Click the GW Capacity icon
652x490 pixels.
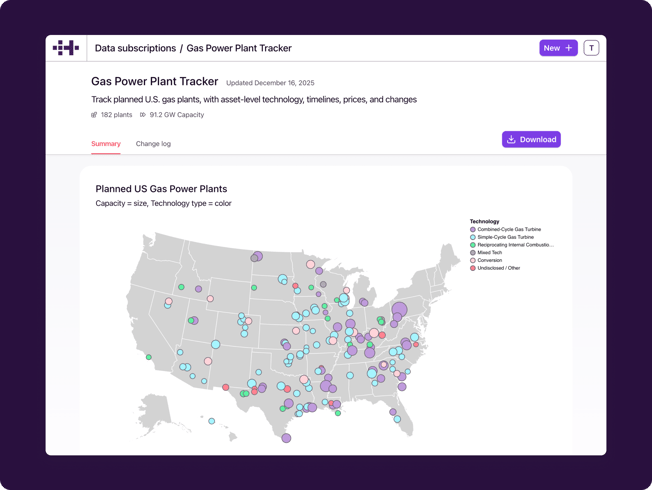[143, 115]
